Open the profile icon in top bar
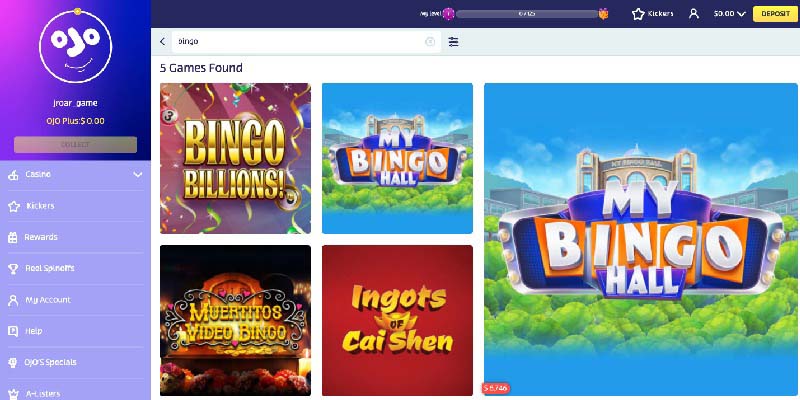The width and height of the screenshot is (800, 400). [x=694, y=14]
